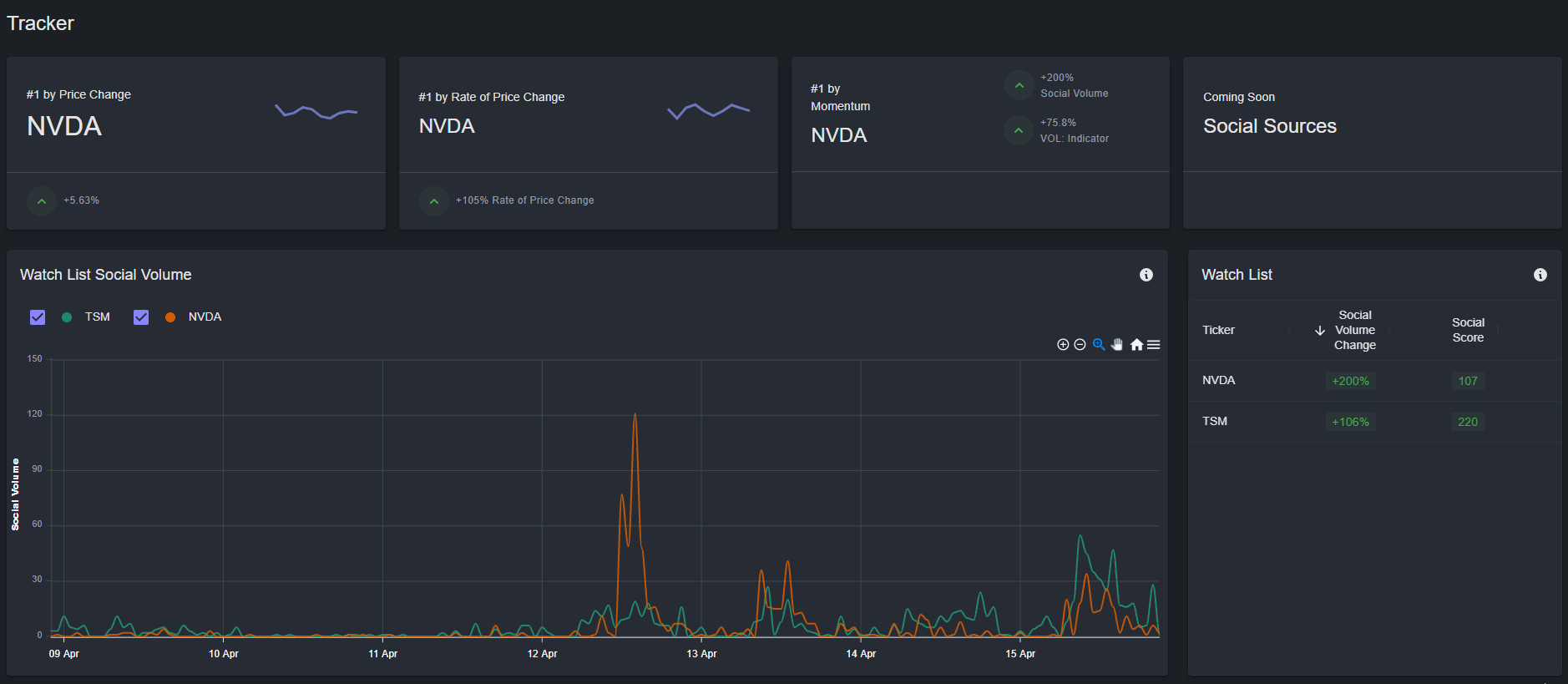Viewport: 1568px width, 684px height.
Task: Click social score 107
Action: pyautogui.click(x=1468, y=381)
